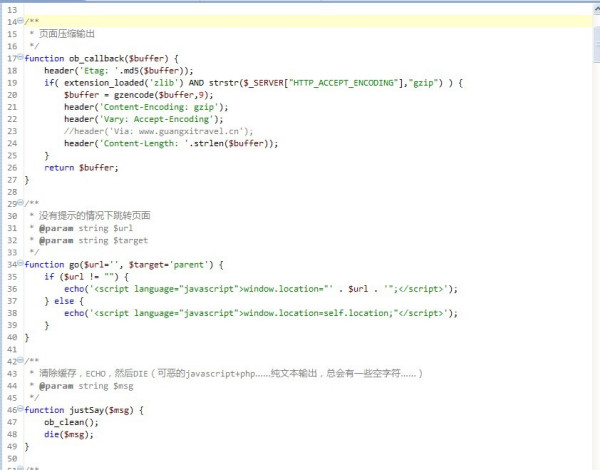
Task: Click the javascript+php comment on line 43
Action: pos(231,374)
